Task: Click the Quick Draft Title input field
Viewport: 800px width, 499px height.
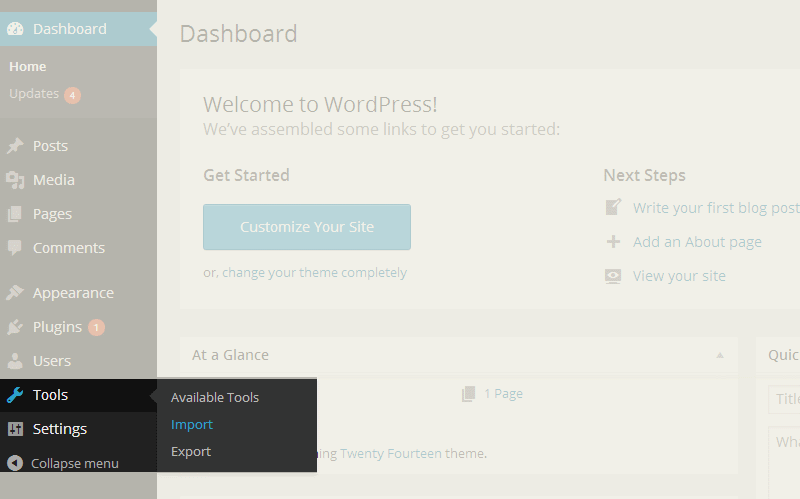Action: pos(784,400)
